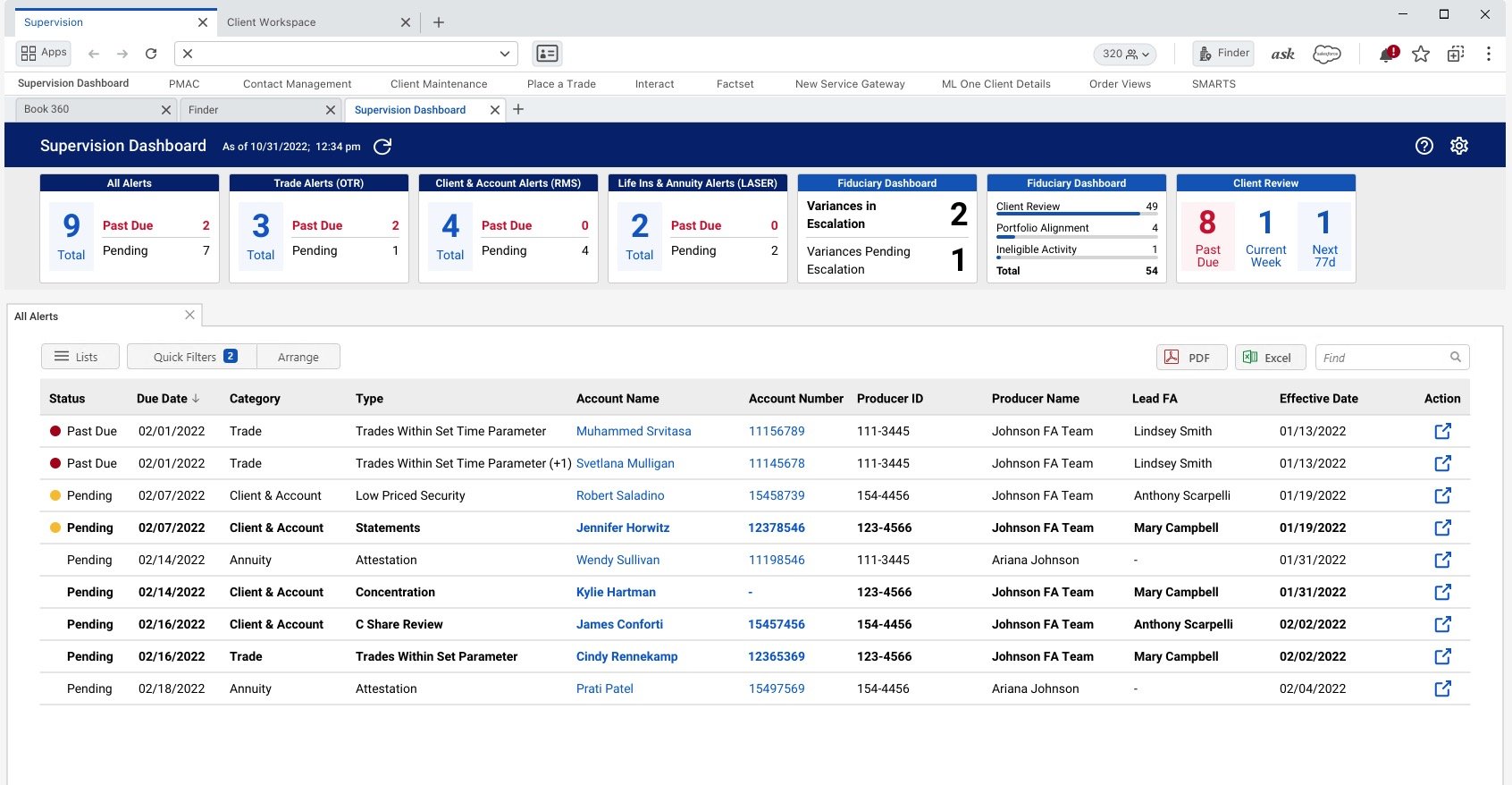Open action for James Conforti row
Image resolution: width=1512 pixels, height=785 pixels.
[1442, 624]
